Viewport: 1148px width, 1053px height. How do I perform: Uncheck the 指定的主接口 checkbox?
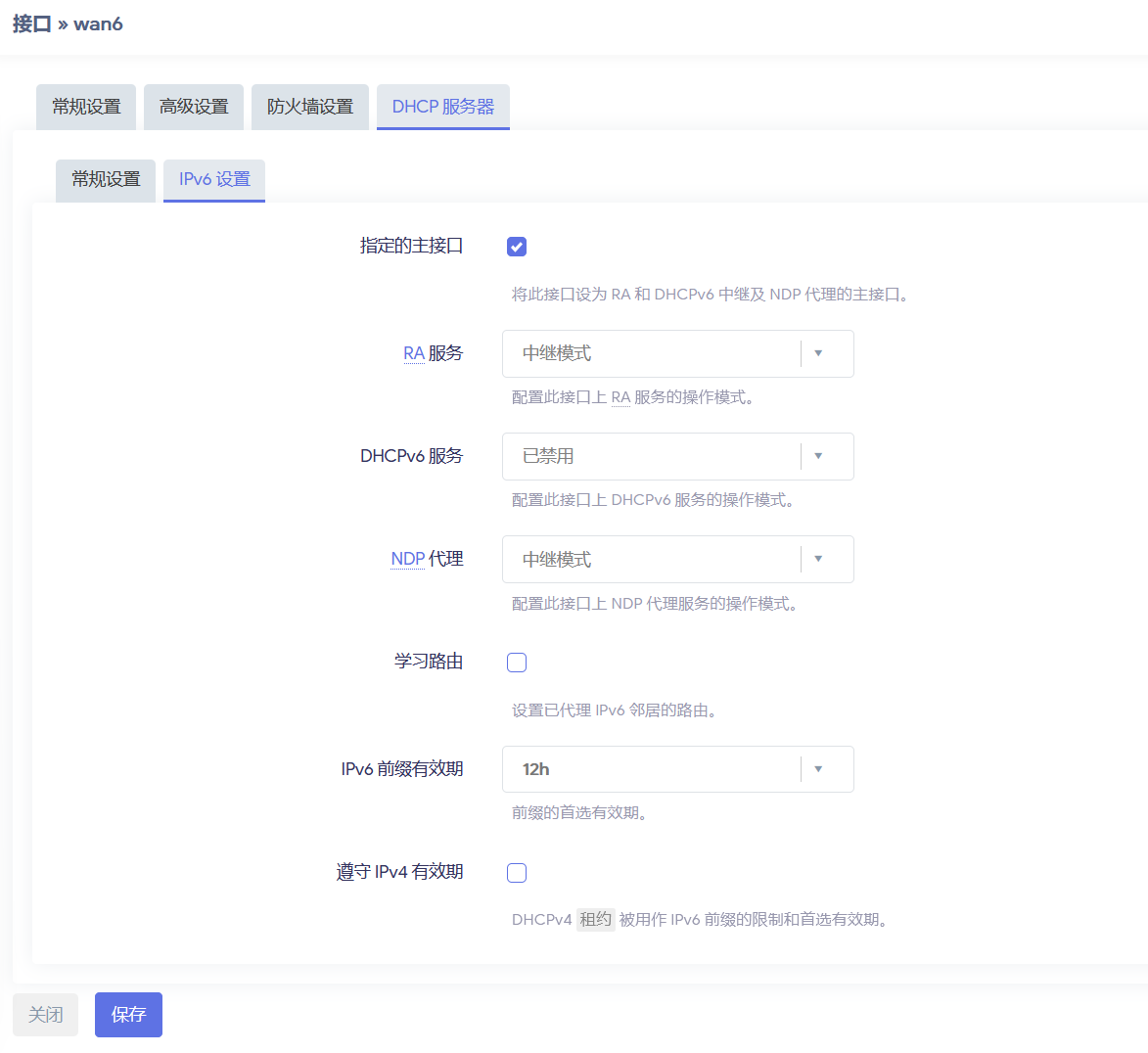(516, 247)
